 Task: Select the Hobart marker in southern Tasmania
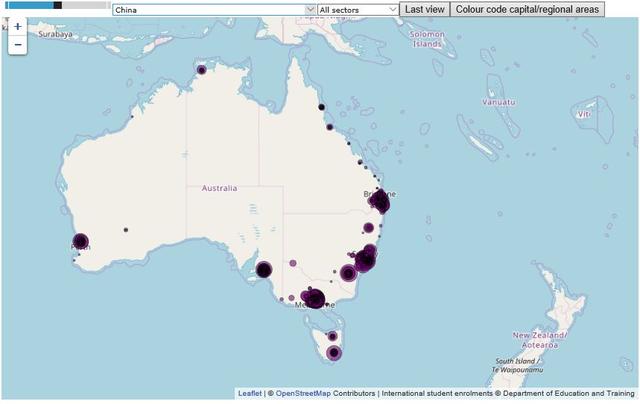tap(334, 353)
